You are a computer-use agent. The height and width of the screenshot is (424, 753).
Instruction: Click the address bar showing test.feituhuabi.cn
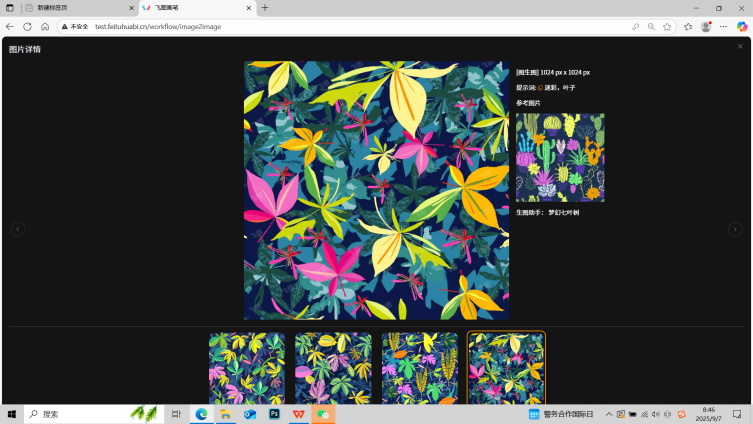click(300, 27)
